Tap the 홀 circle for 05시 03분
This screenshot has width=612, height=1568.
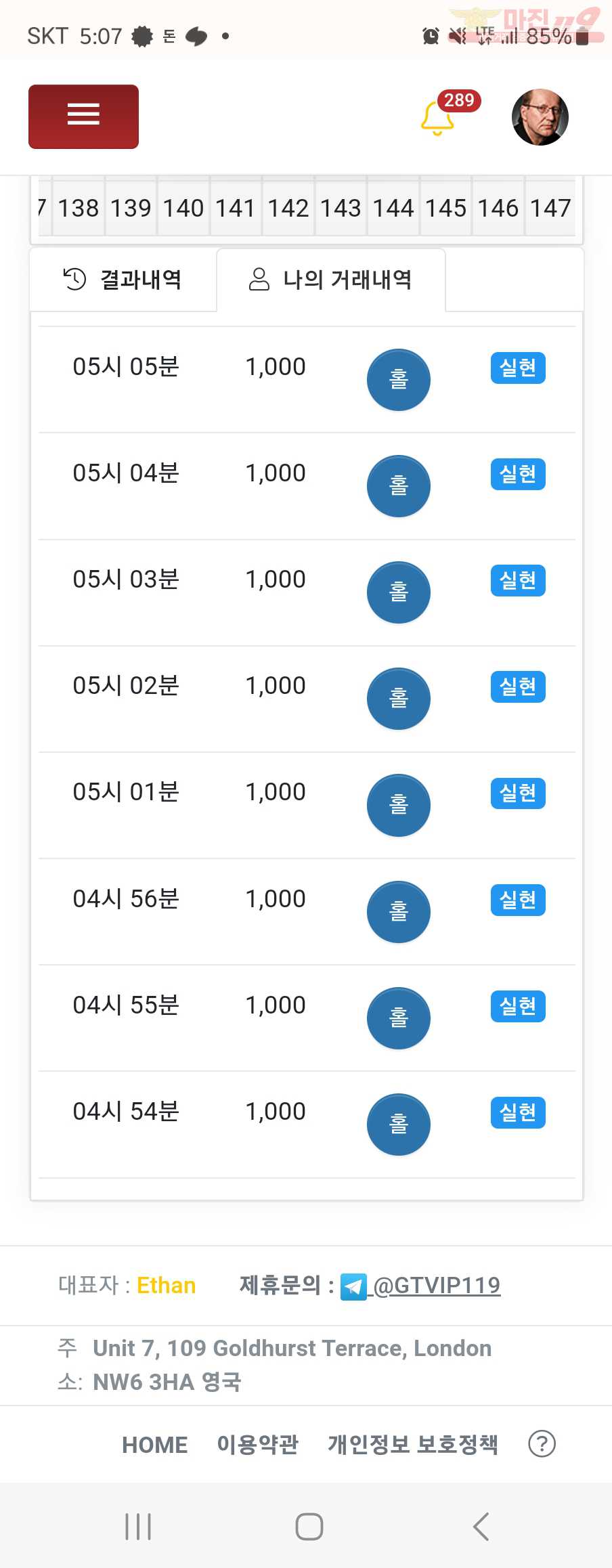(399, 592)
